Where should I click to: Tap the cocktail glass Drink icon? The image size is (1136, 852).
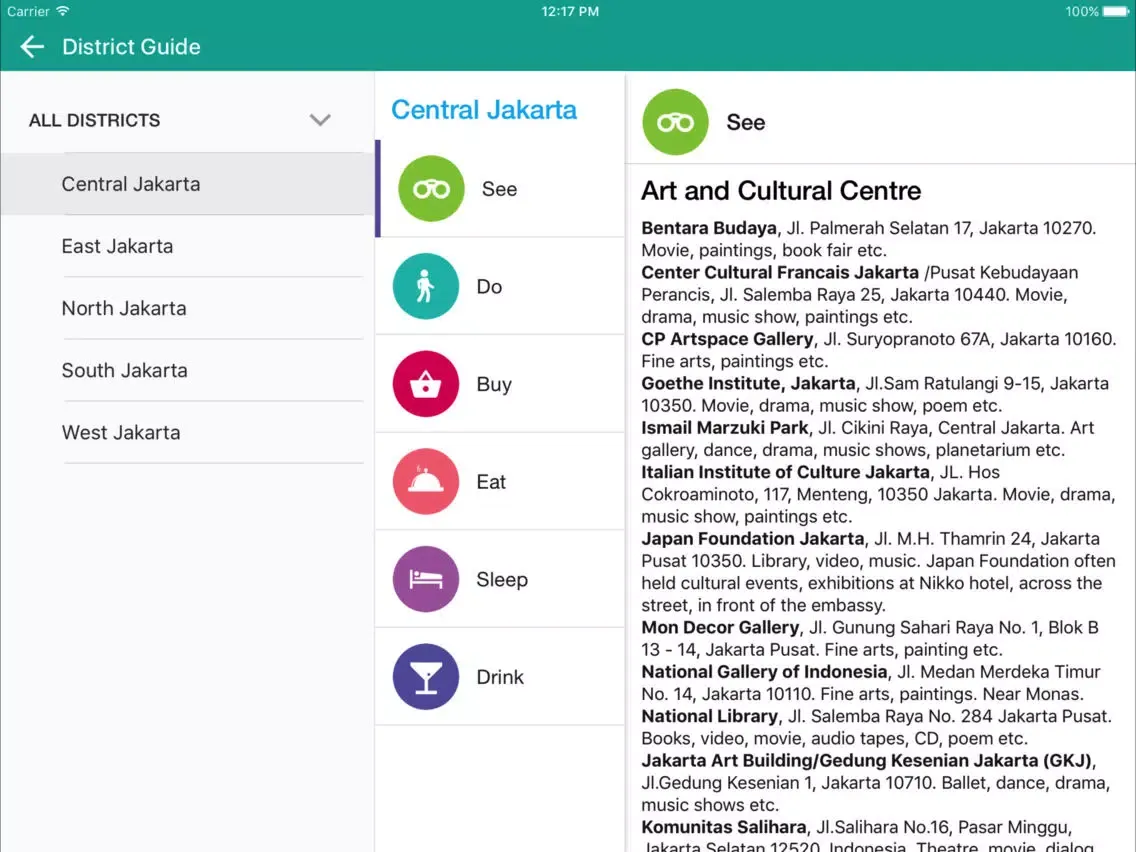click(x=426, y=677)
